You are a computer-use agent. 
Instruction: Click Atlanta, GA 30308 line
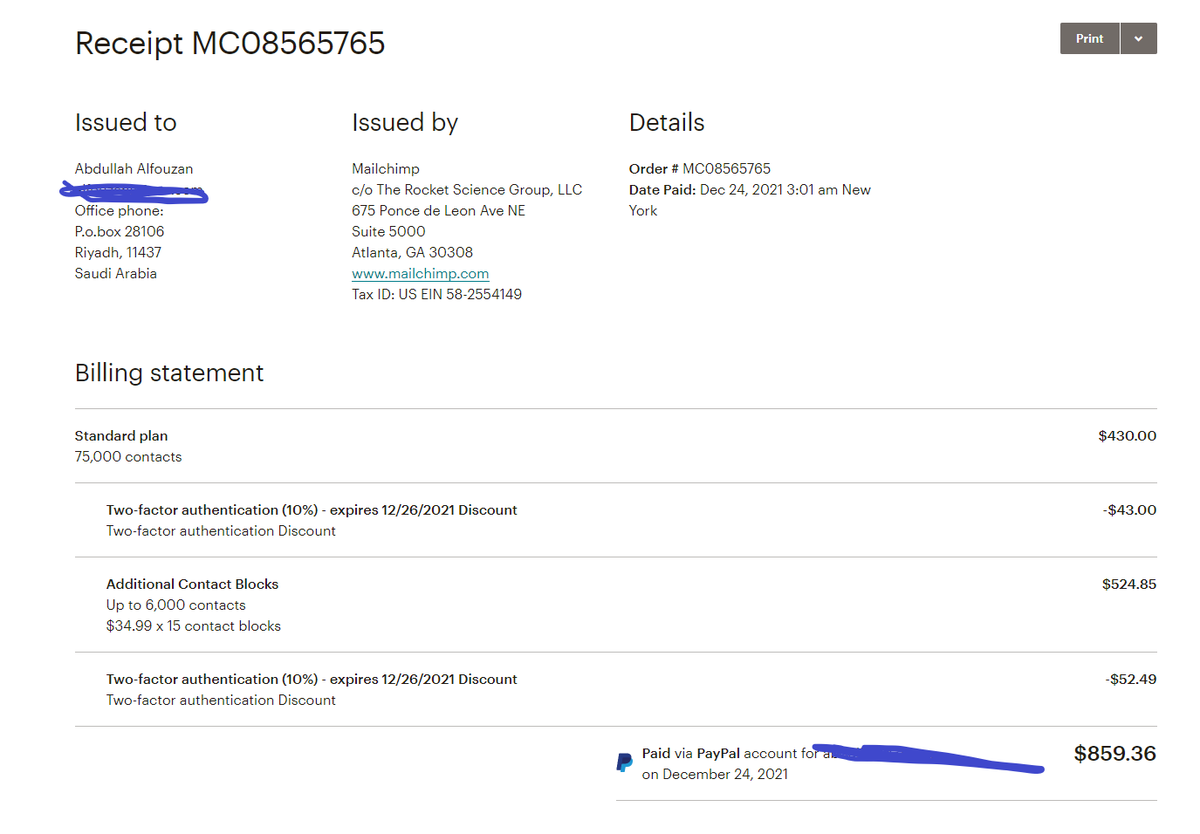[413, 252]
